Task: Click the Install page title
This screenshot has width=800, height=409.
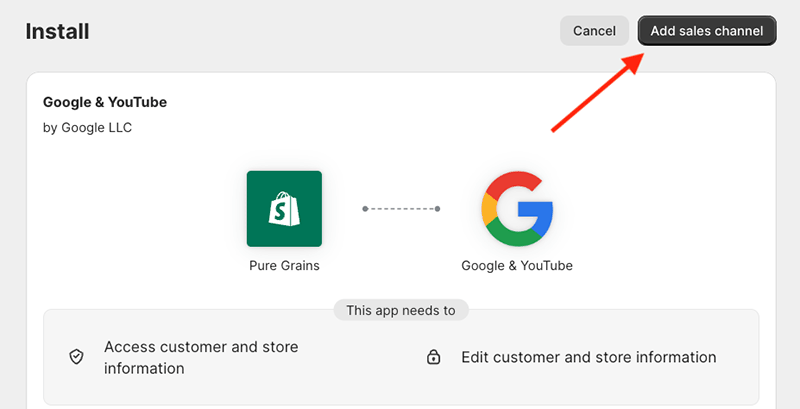Action: [x=57, y=32]
